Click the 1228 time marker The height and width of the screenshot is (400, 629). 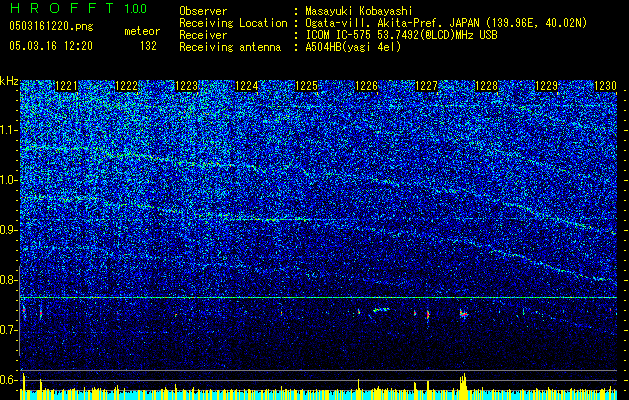click(x=486, y=86)
